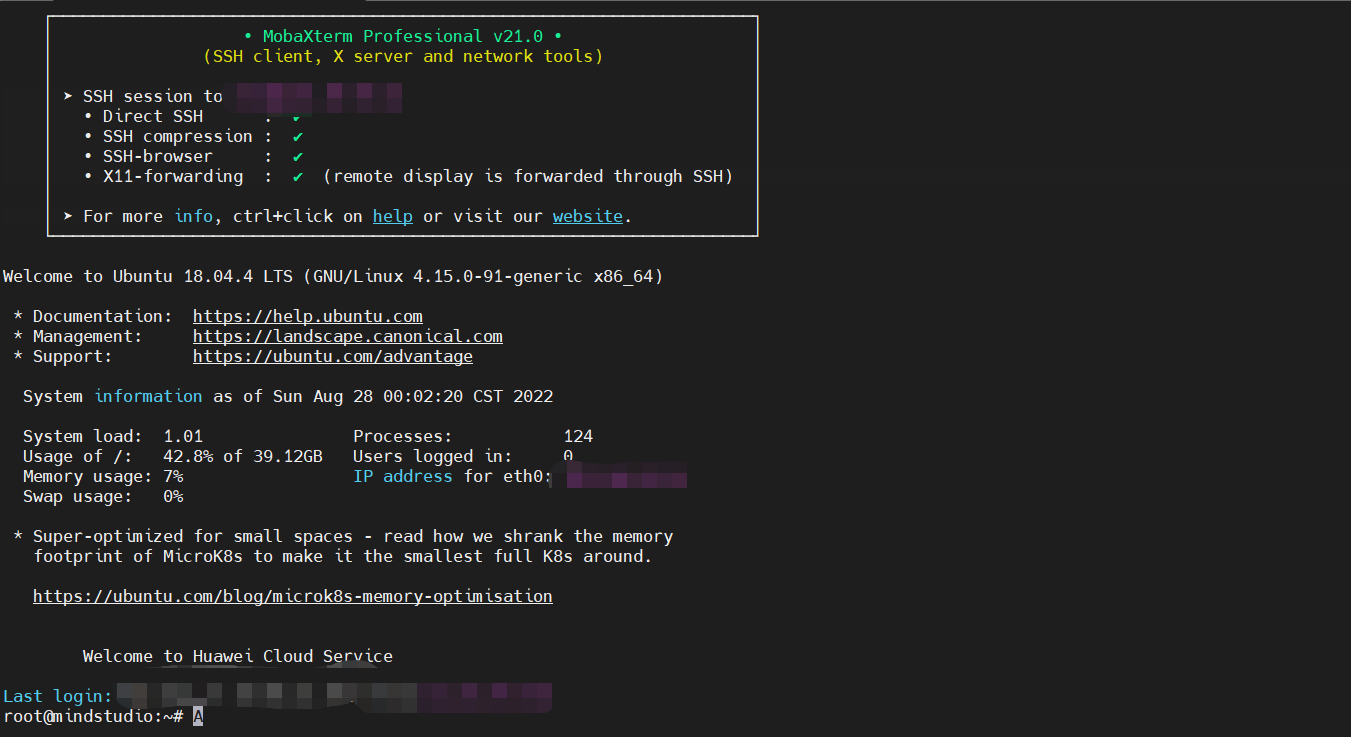Click the green checkmark beside SSH compression
1351x737 pixels.
click(297, 136)
